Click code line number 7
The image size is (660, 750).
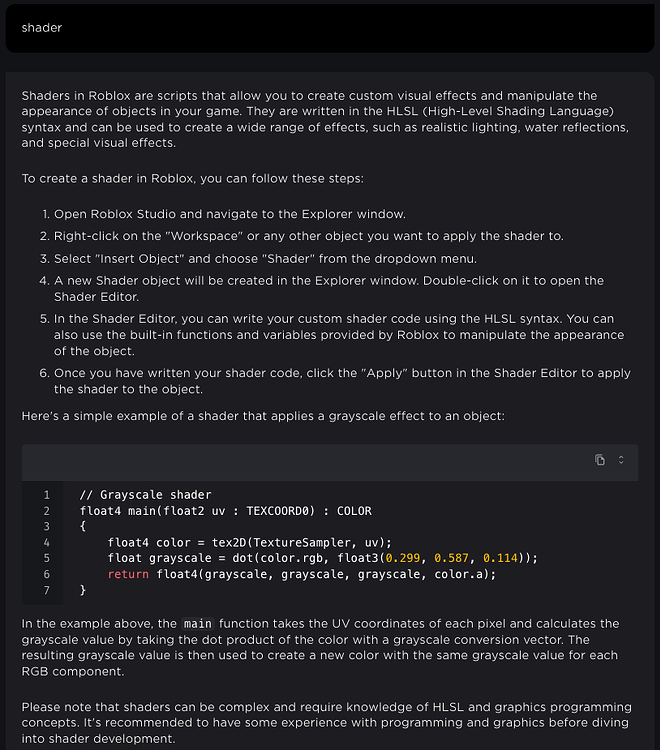[x=46, y=590]
